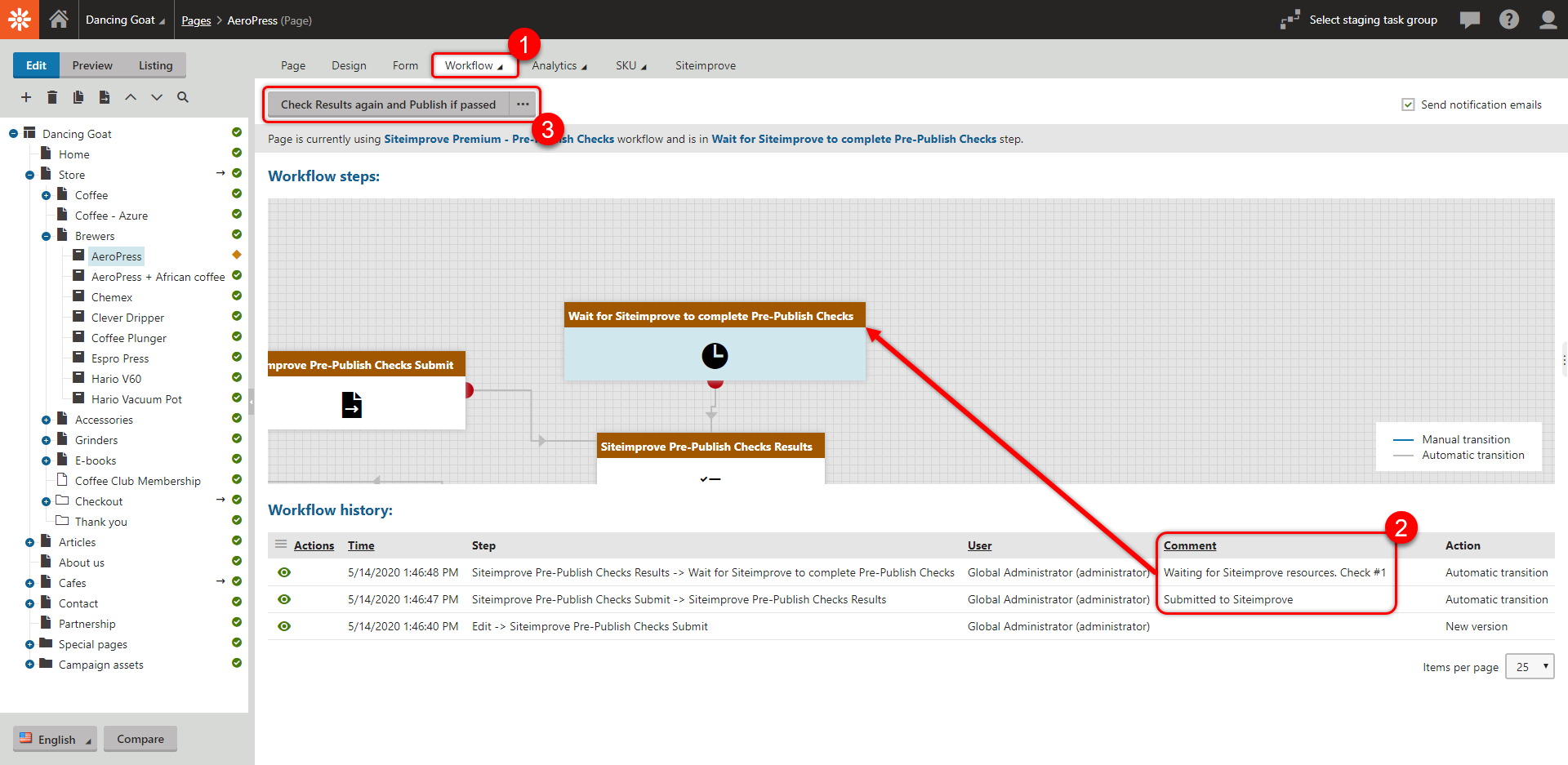
Task: Open the SKU tab
Action: (x=630, y=65)
